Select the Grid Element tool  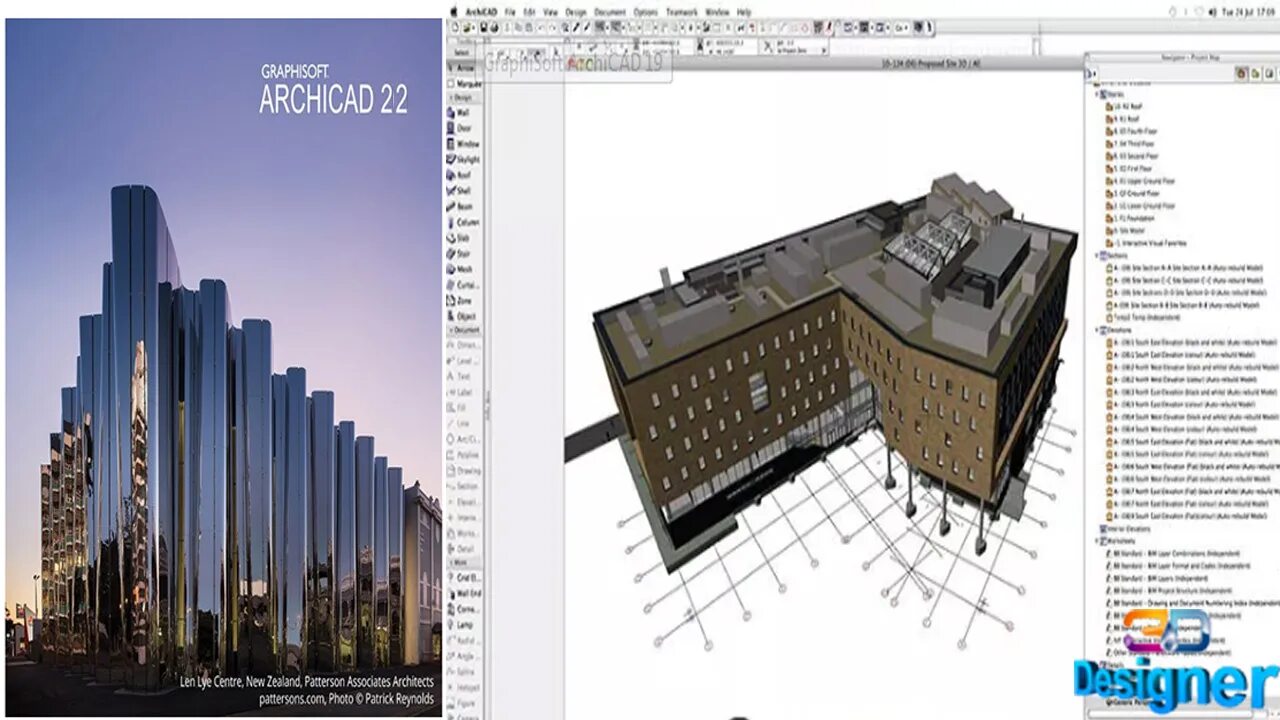465,578
